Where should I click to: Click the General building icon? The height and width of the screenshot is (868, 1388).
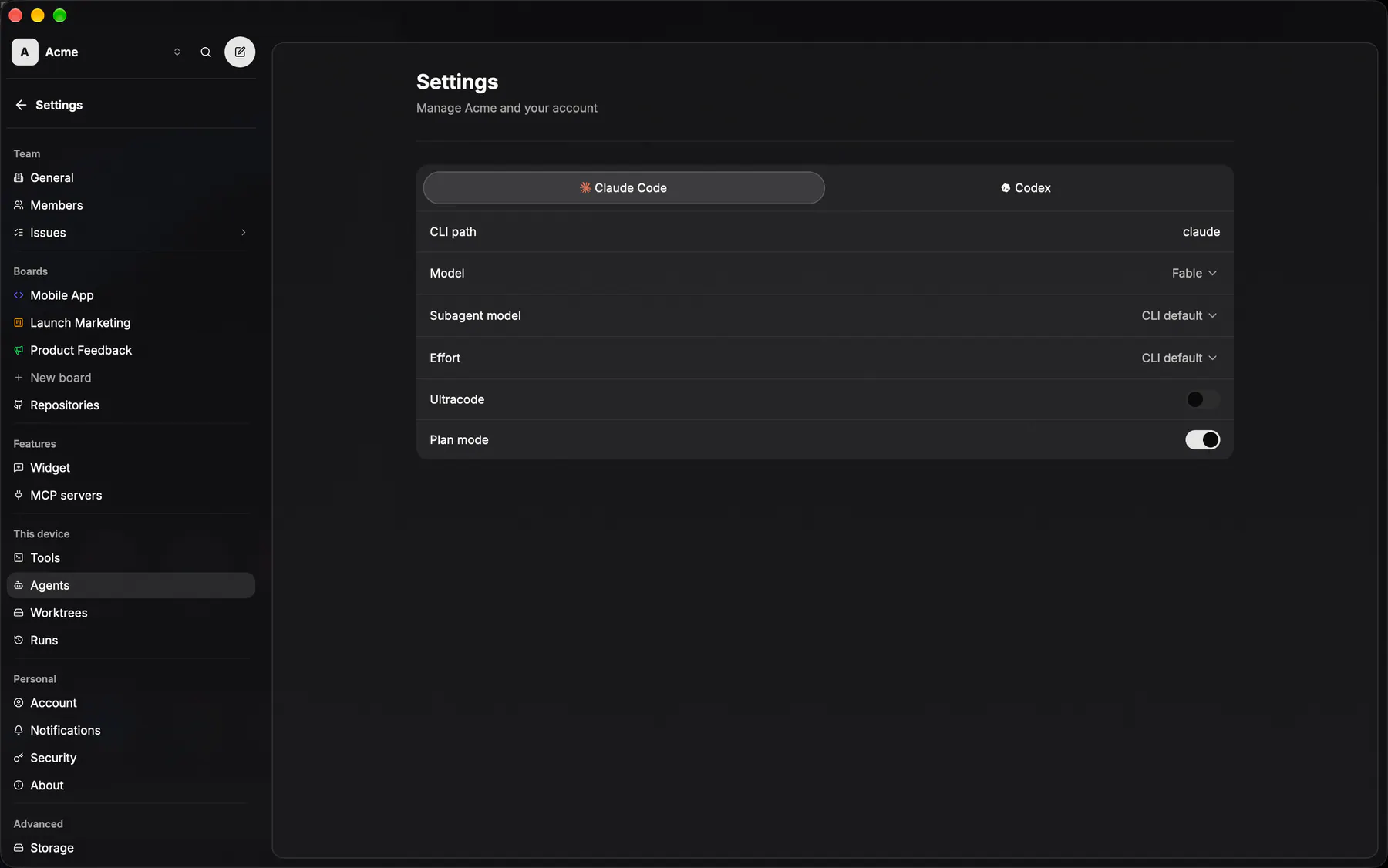(19, 178)
